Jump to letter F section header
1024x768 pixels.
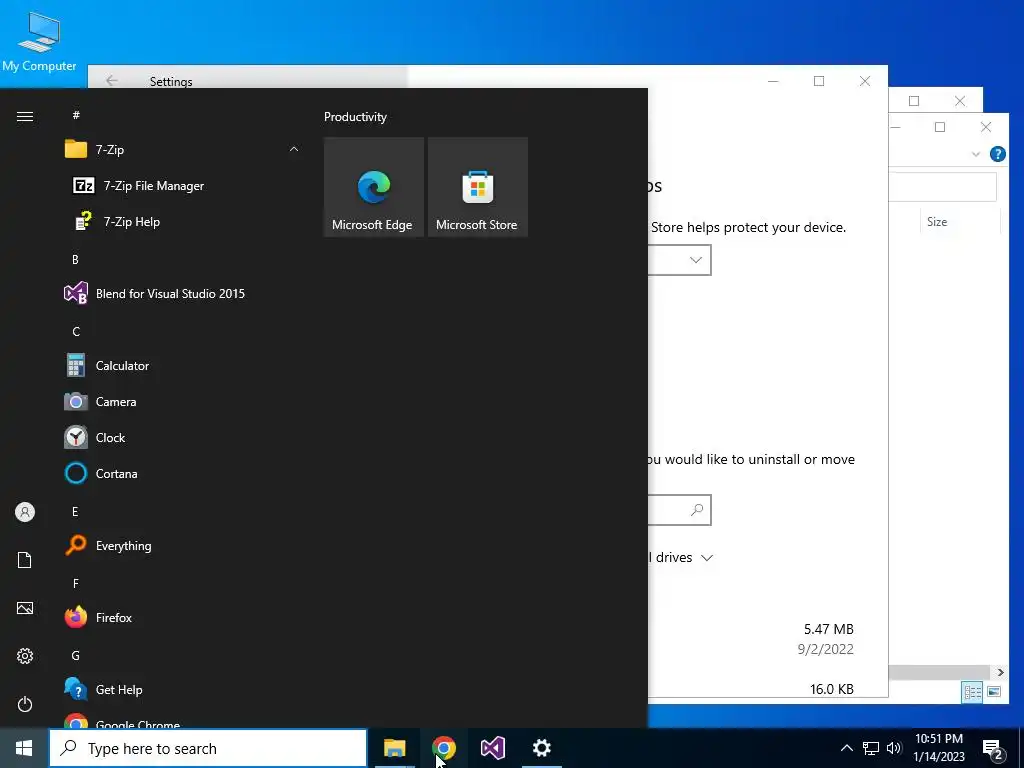click(x=76, y=584)
